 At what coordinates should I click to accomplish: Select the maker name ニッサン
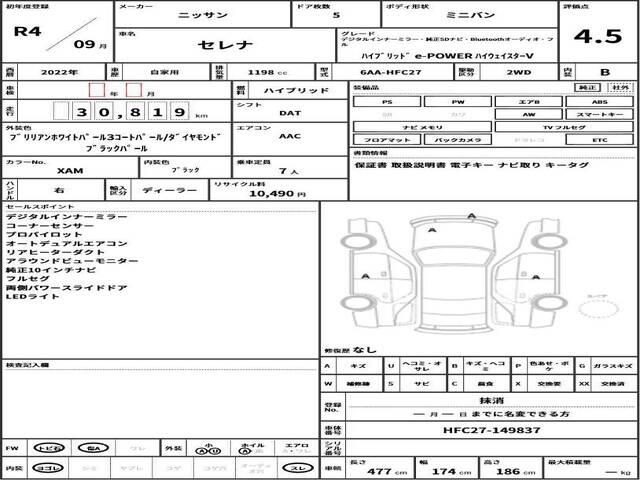coord(203,16)
